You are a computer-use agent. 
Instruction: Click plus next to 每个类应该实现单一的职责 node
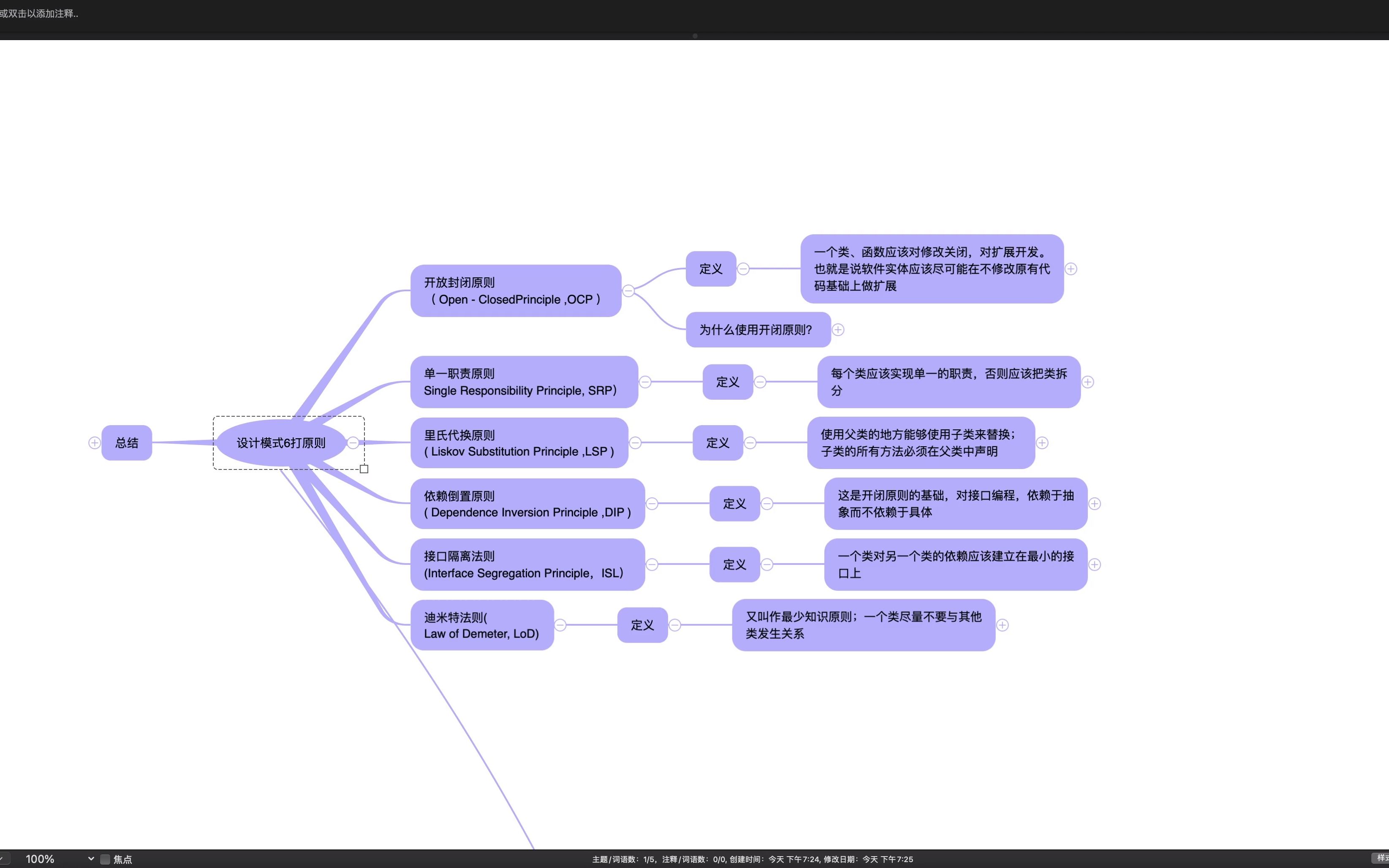tap(1087, 382)
